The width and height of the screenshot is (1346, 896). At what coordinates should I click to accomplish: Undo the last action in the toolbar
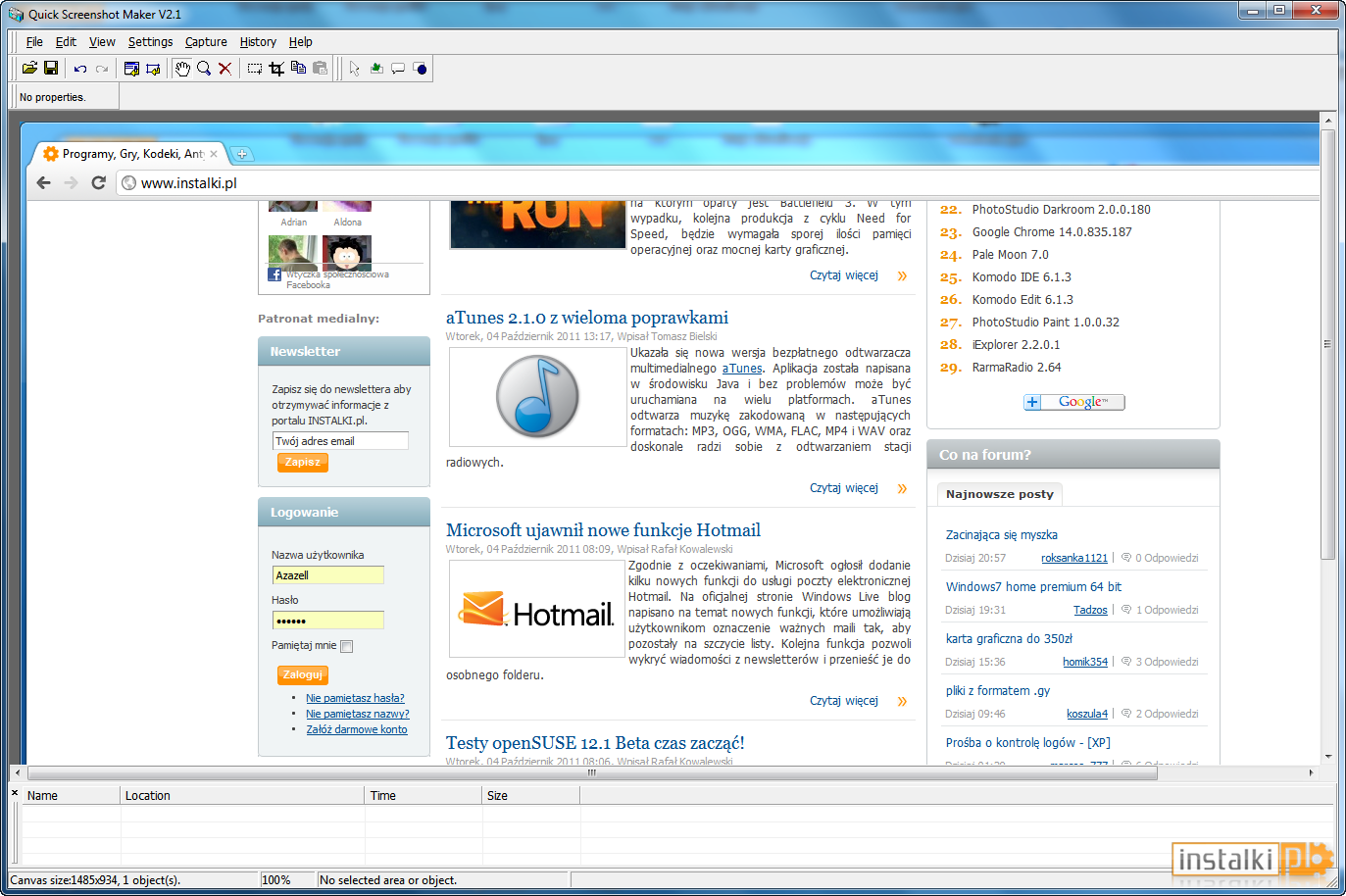click(x=80, y=69)
